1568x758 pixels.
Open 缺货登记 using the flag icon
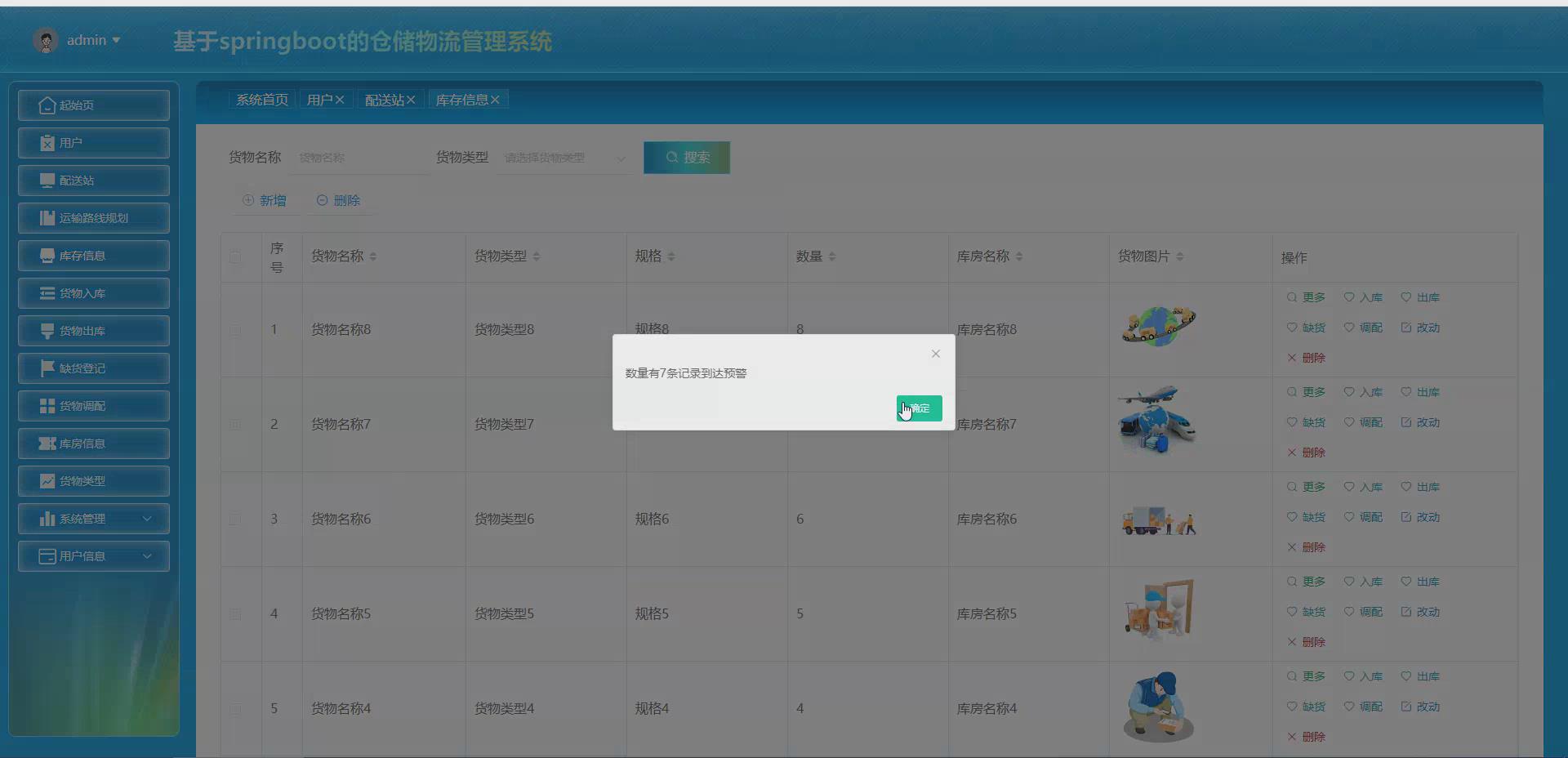(47, 368)
